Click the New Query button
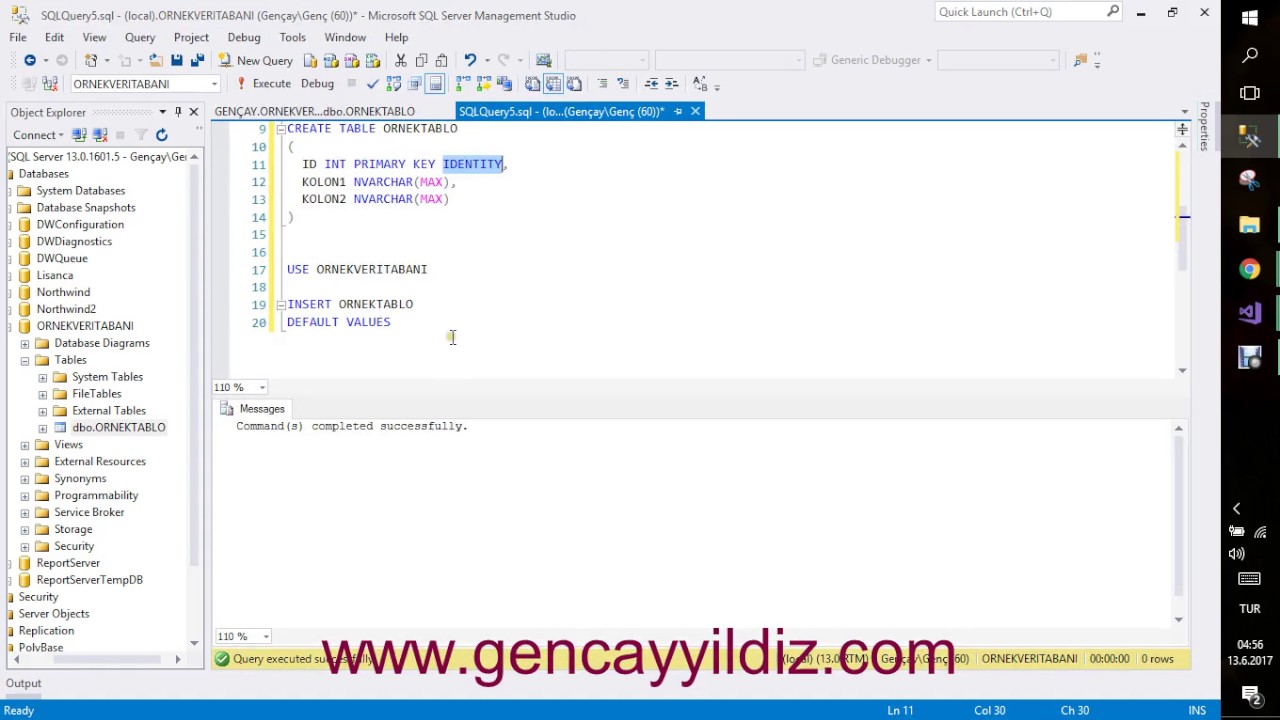The height and width of the screenshot is (720, 1280). pos(254,60)
